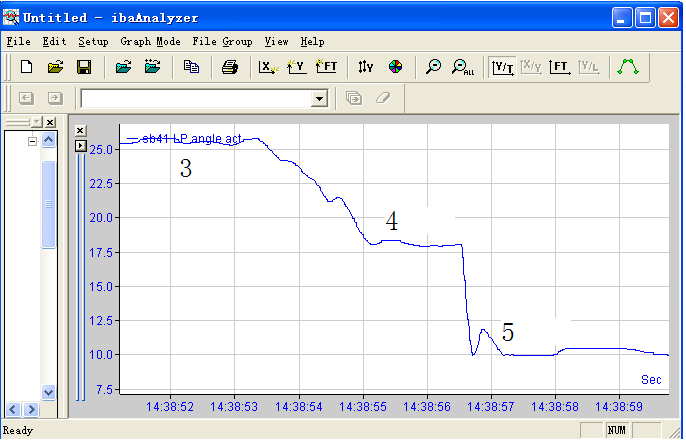Open the Graph Mode menu
The width and height of the screenshot is (686, 445).
150,42
